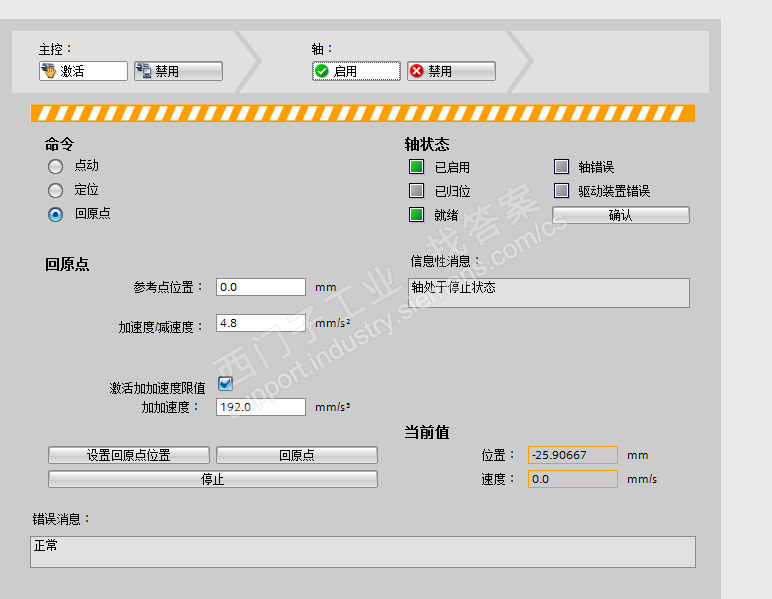Select the 定位 radio option
Screen dimensions: 772x599
point(56,190)
